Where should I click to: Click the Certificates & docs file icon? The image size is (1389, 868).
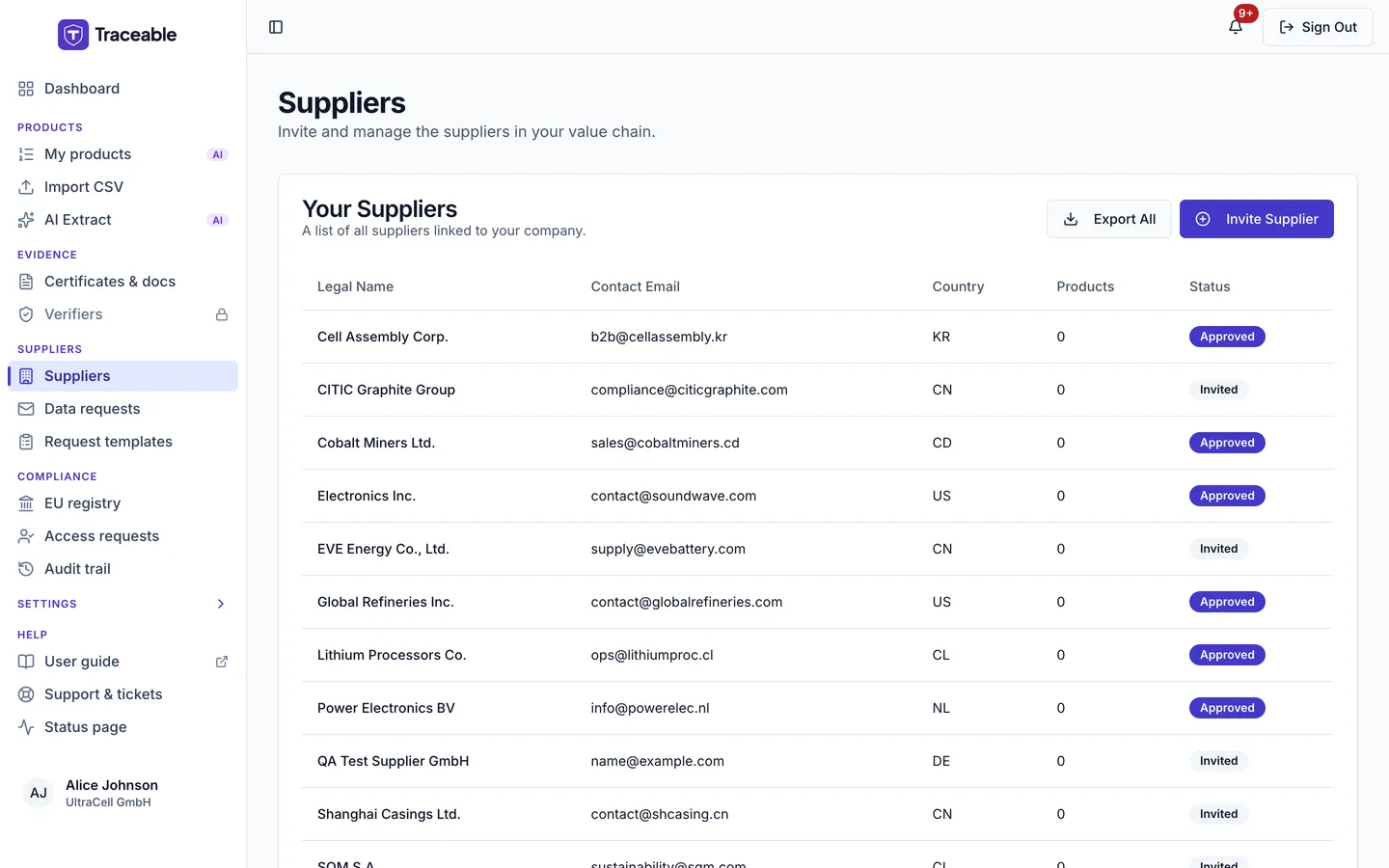click(26, 282)
